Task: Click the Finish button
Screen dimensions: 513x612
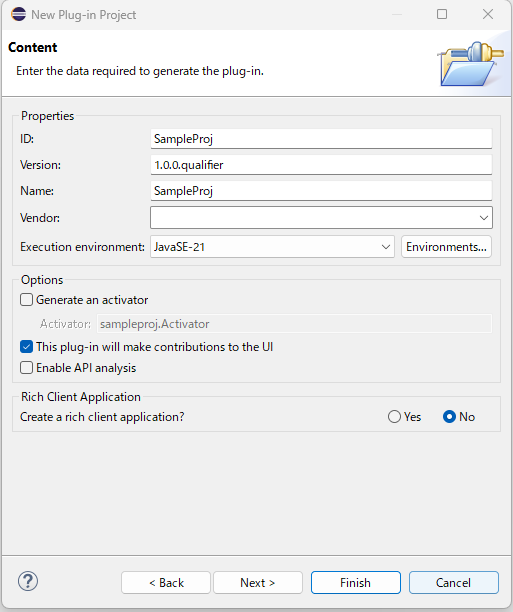Action: tap(356, 582)
